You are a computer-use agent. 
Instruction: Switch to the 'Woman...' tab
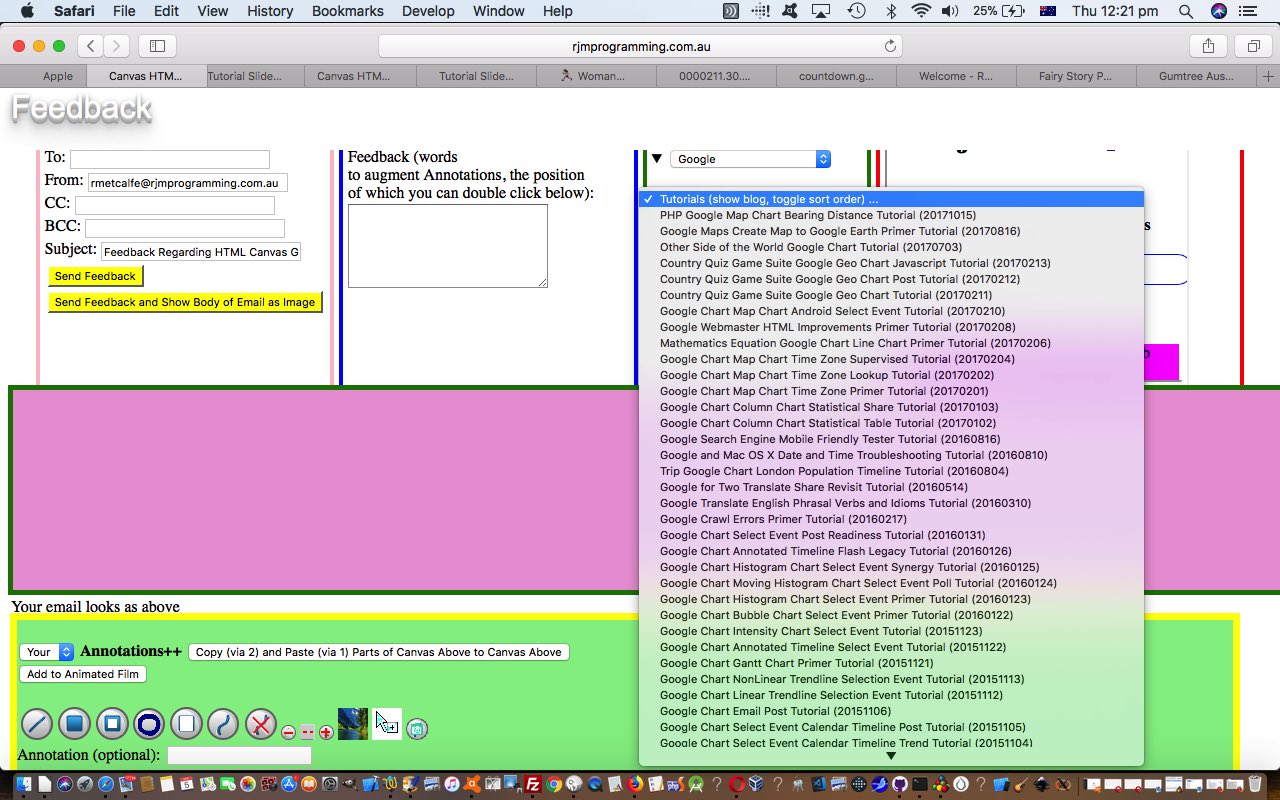click(x=595, y=76)
